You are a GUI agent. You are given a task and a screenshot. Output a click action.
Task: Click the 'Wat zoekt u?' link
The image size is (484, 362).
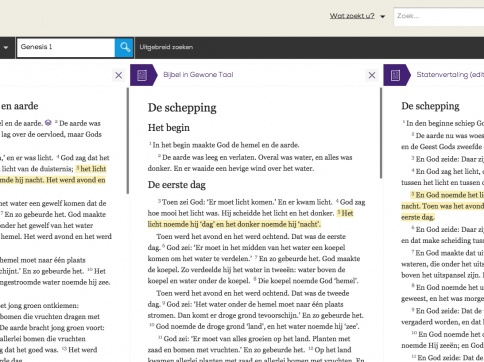pos(352,16)
